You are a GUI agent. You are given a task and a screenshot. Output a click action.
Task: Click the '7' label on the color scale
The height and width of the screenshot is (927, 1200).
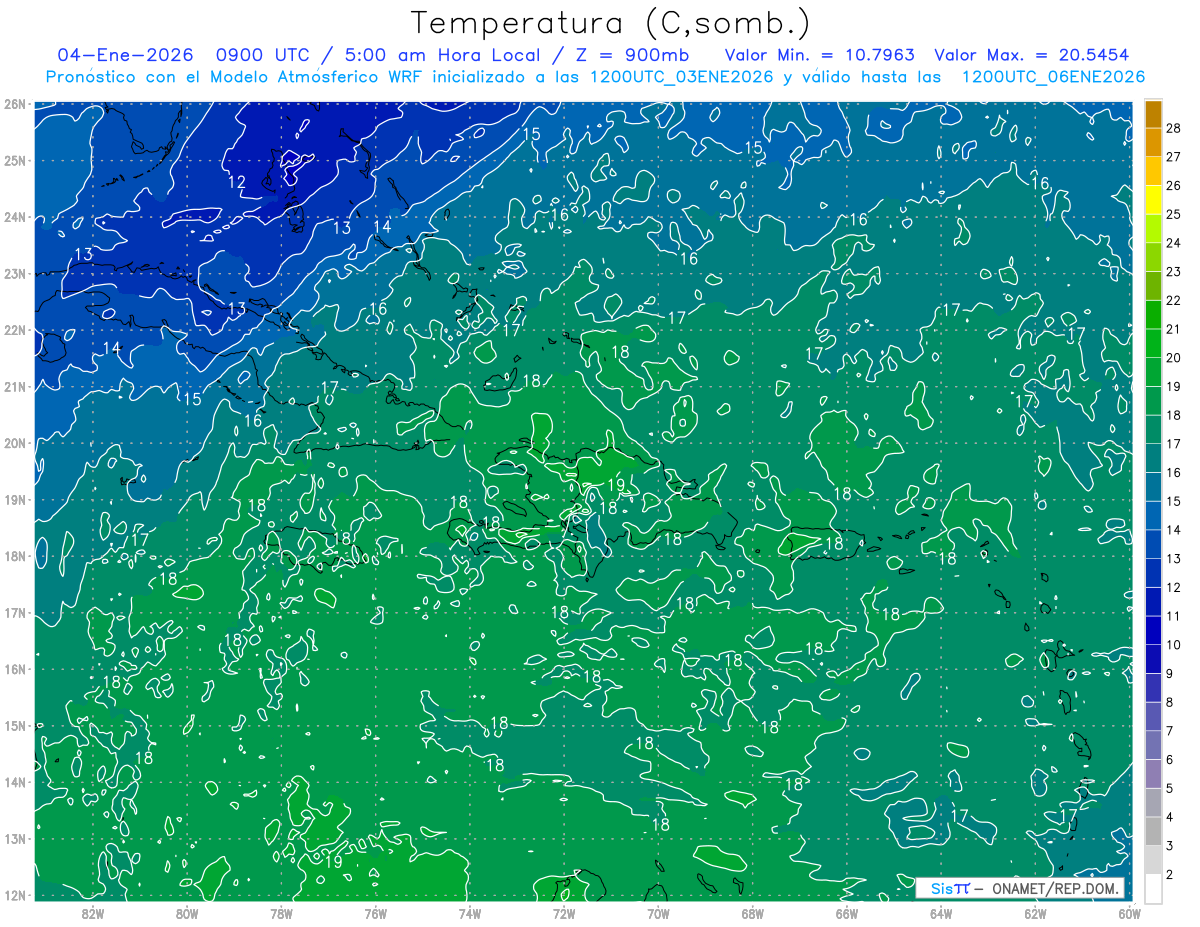(1170, 731)
